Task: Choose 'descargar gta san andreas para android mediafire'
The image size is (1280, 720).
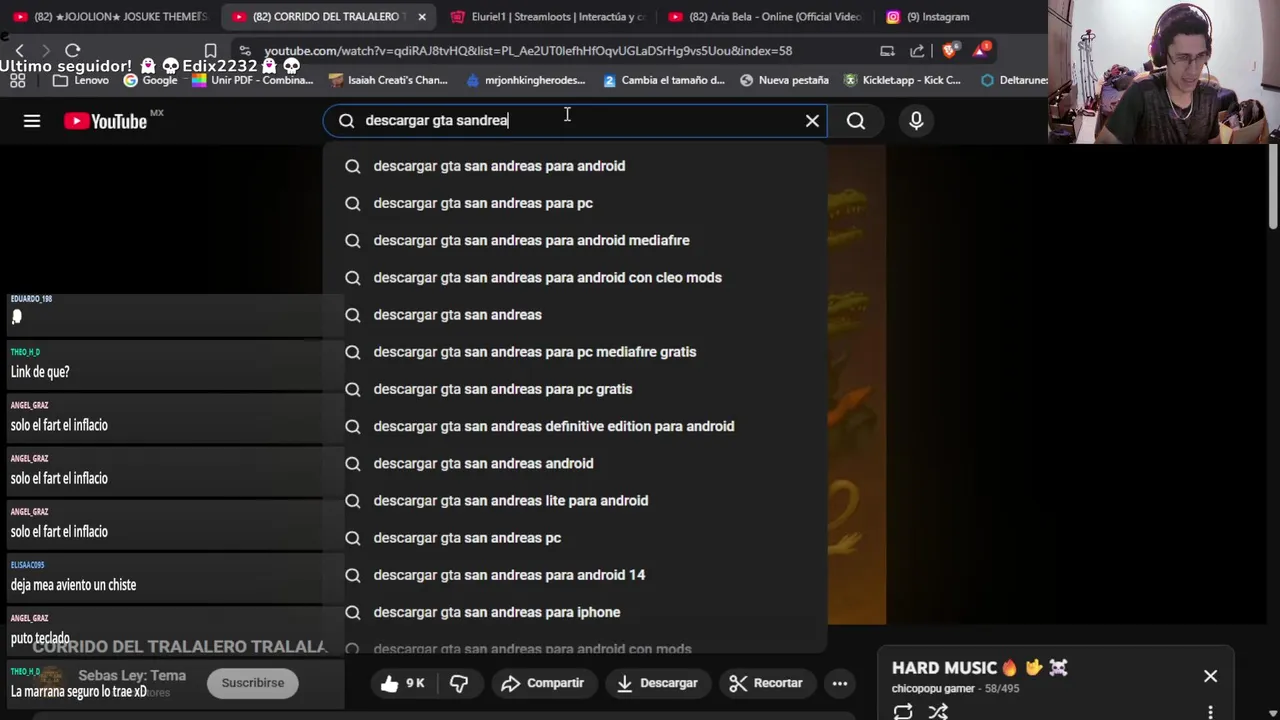Action: (x=575, y=240)
